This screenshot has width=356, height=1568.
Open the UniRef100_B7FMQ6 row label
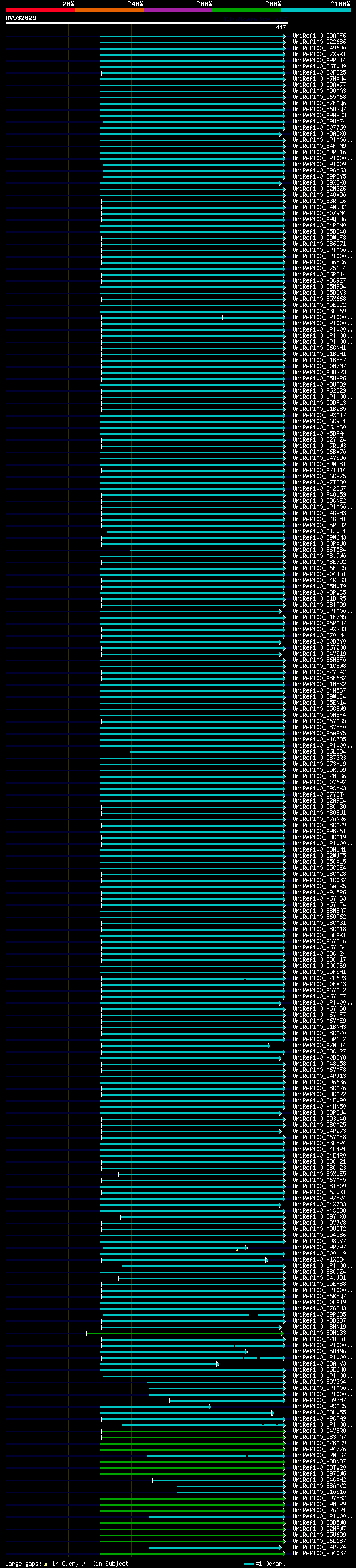(x=319, y=103)
